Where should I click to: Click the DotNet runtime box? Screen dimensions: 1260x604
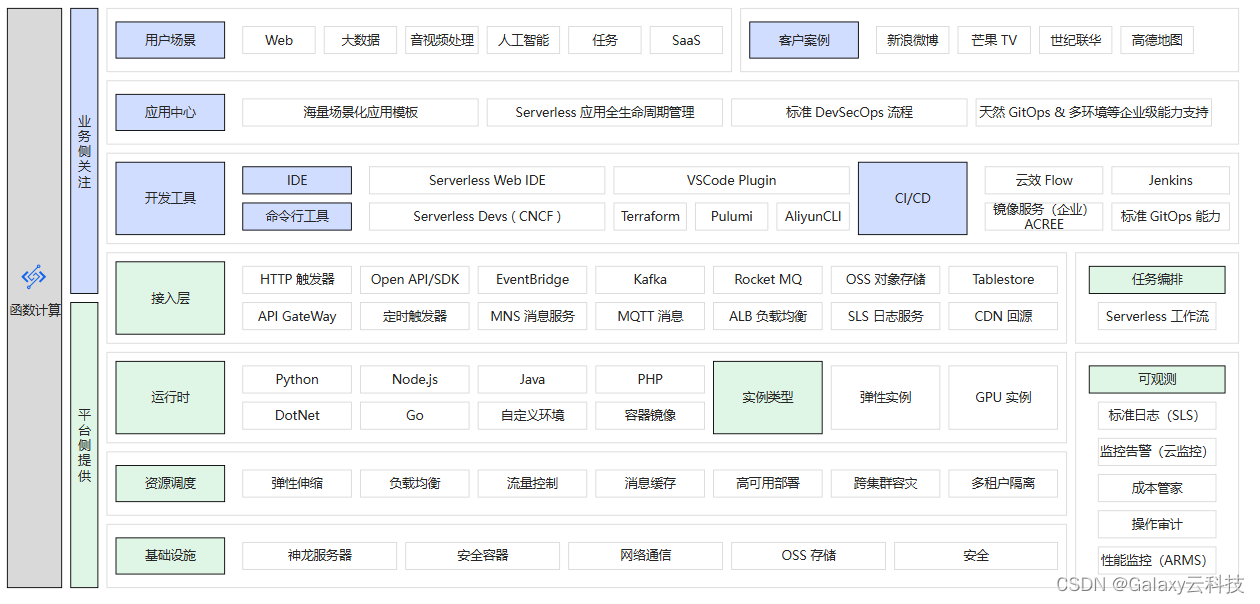click(297, 415)
